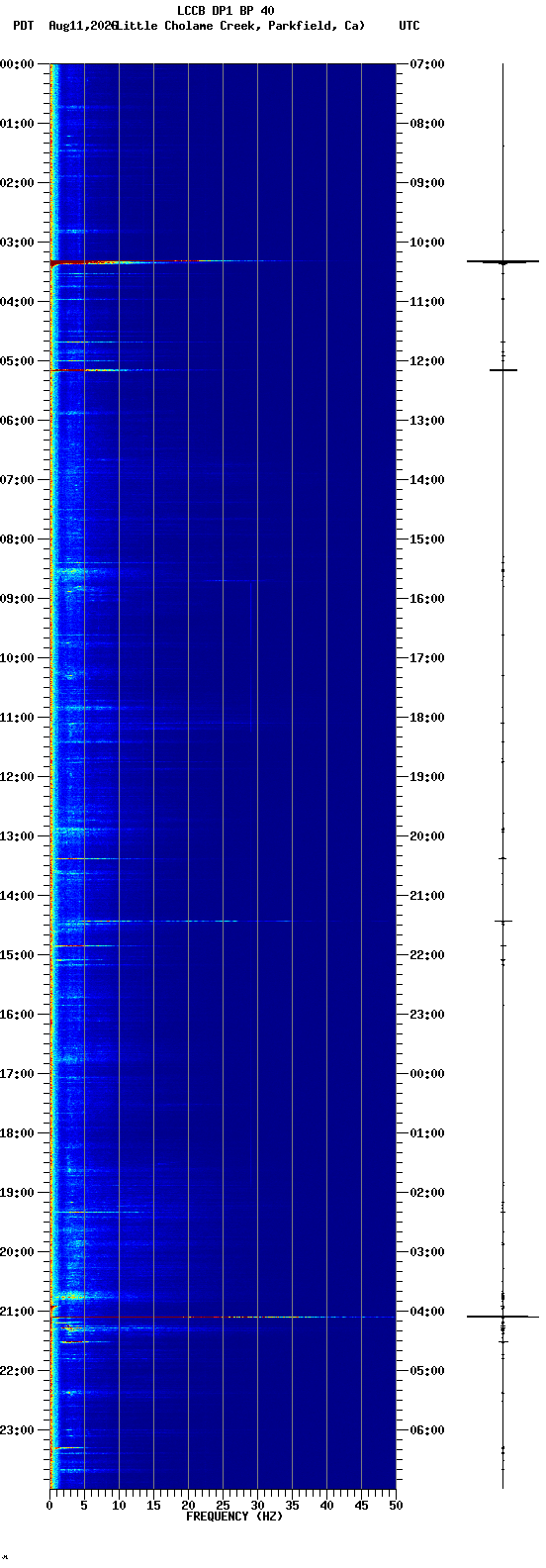Image resolution: width=546 pixels, height=1568 pixels.
Task: Select the '04:00' label on the PDT axis
Action: point(17,302)
